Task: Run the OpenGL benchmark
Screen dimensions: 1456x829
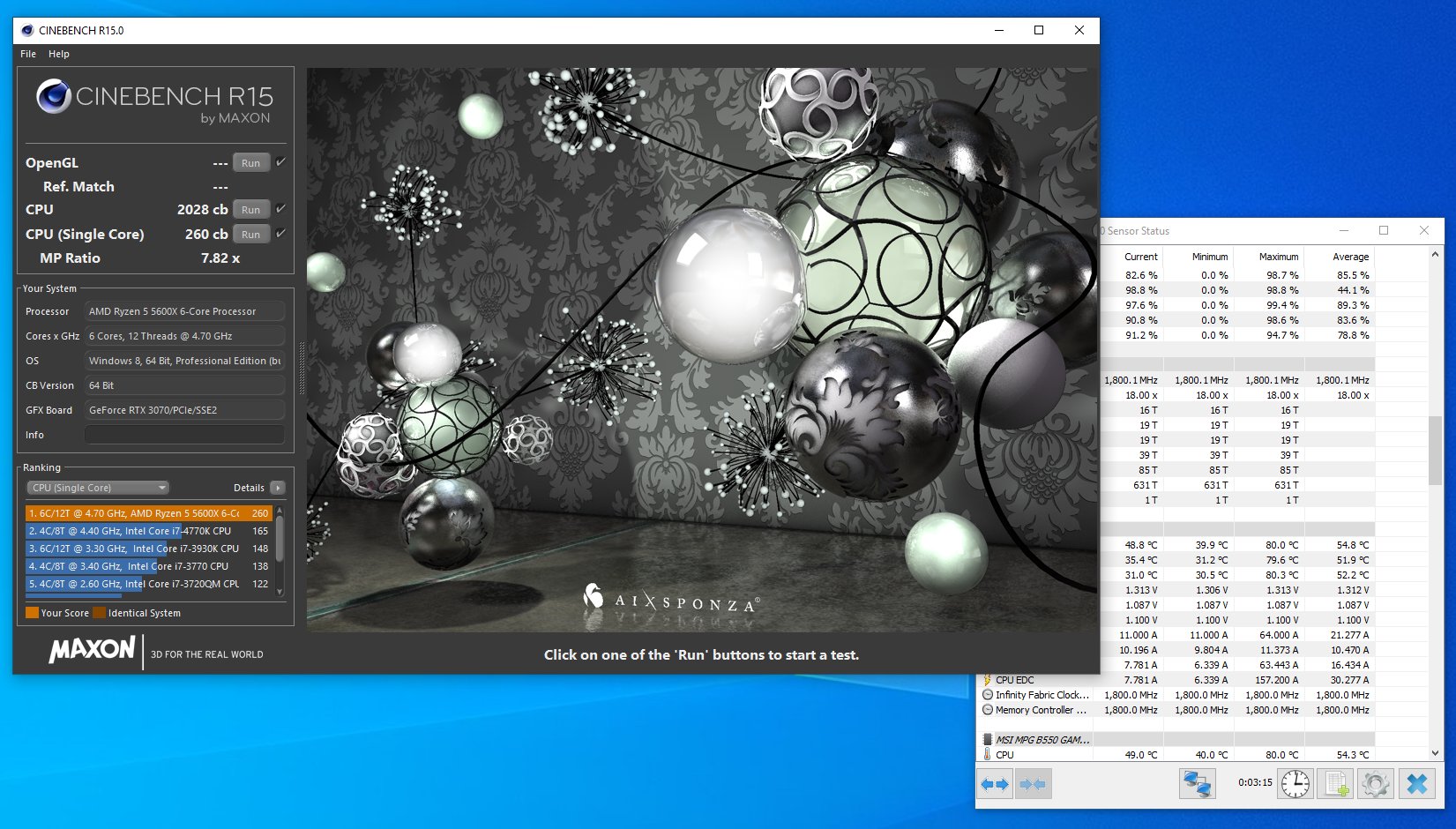Action: click(x=251, y=163)
